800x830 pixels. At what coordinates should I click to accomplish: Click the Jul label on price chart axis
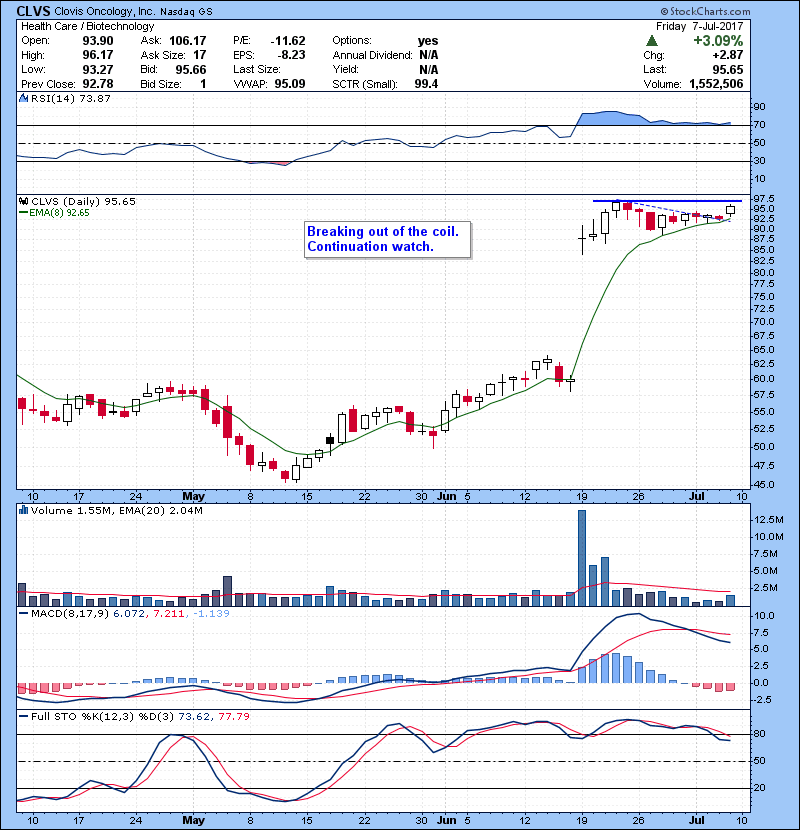(697, 497)
